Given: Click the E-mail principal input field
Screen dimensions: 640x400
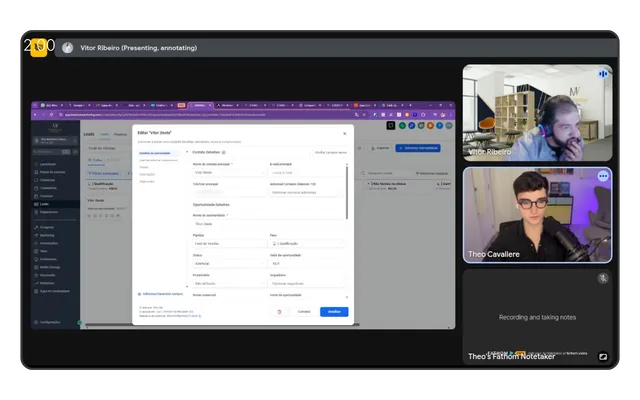Looking at the screenshot, I should (306, 173).
